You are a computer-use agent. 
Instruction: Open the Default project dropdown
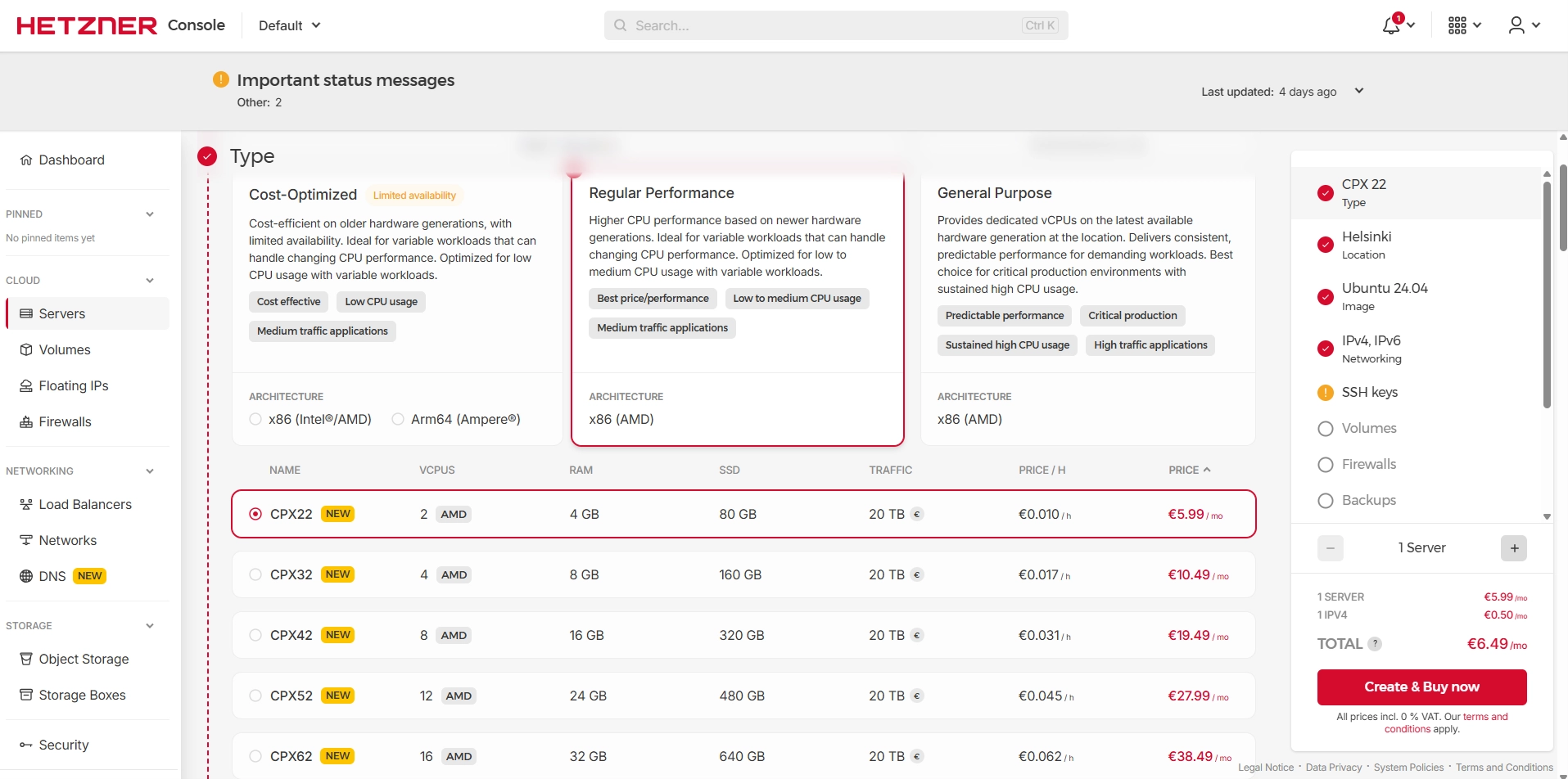pyautogui.click(x=289, y=25)
